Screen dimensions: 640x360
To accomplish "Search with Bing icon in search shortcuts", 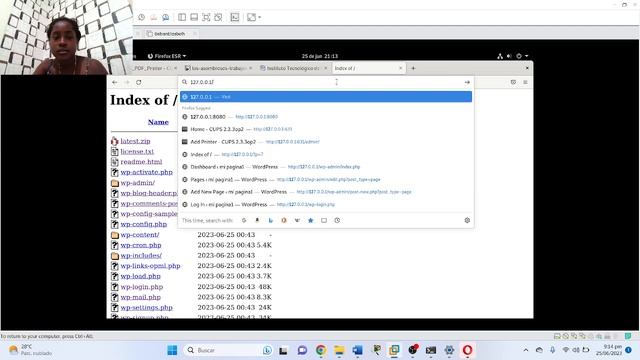I will (271, 220).
